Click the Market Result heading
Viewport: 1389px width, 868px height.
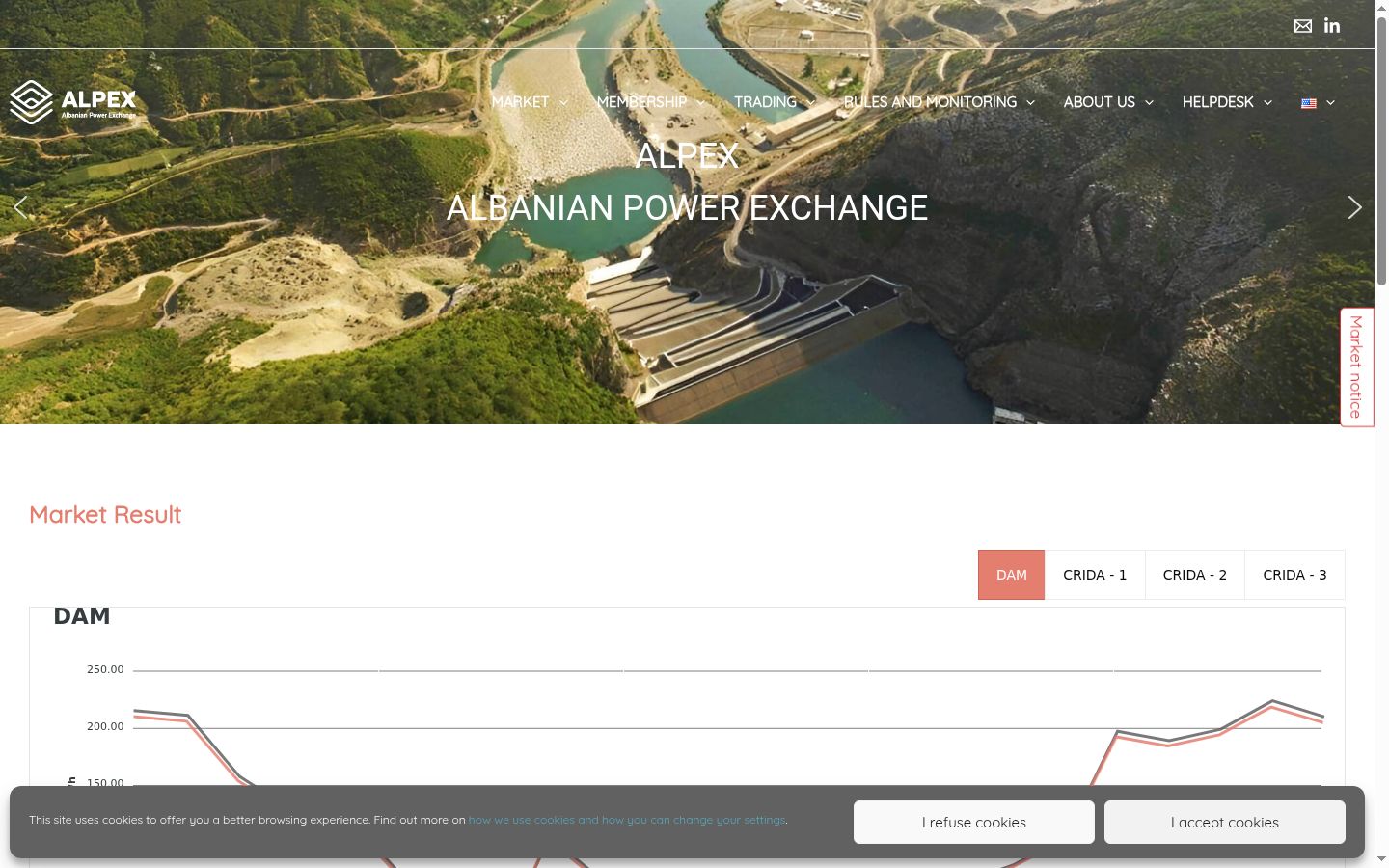[x=105, y=515]
